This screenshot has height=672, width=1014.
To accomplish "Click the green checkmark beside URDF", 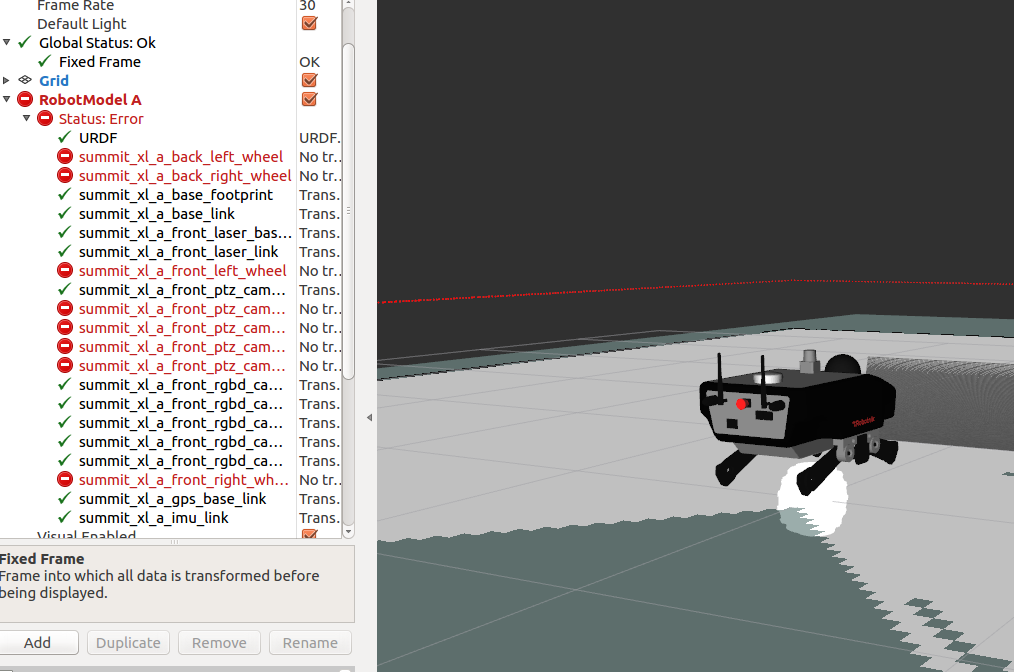I will (x=65, y=137).
